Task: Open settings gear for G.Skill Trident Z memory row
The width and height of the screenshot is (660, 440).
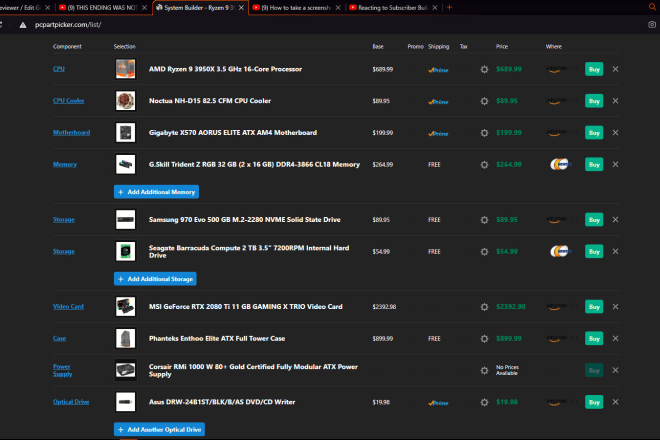Action: point(484,165)
